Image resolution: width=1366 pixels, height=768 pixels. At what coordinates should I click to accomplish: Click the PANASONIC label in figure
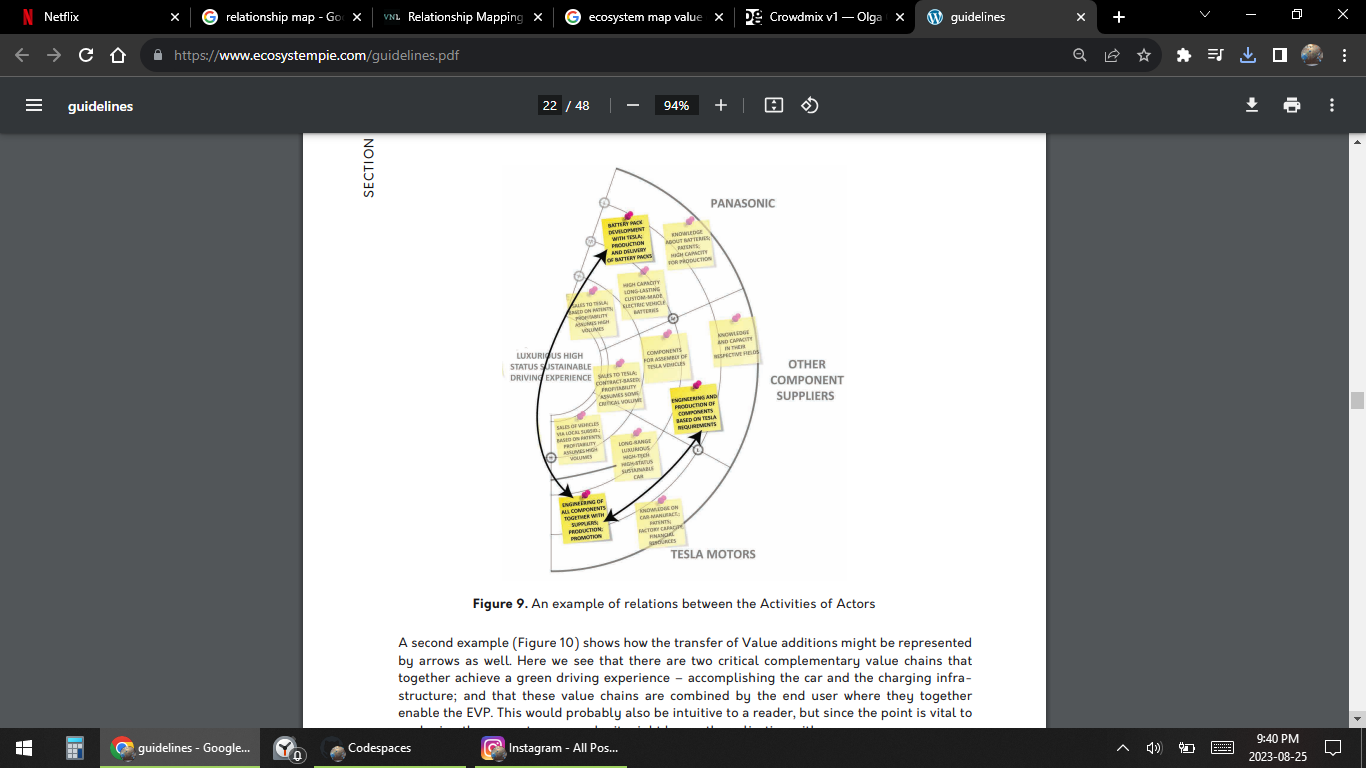[742, 203]
